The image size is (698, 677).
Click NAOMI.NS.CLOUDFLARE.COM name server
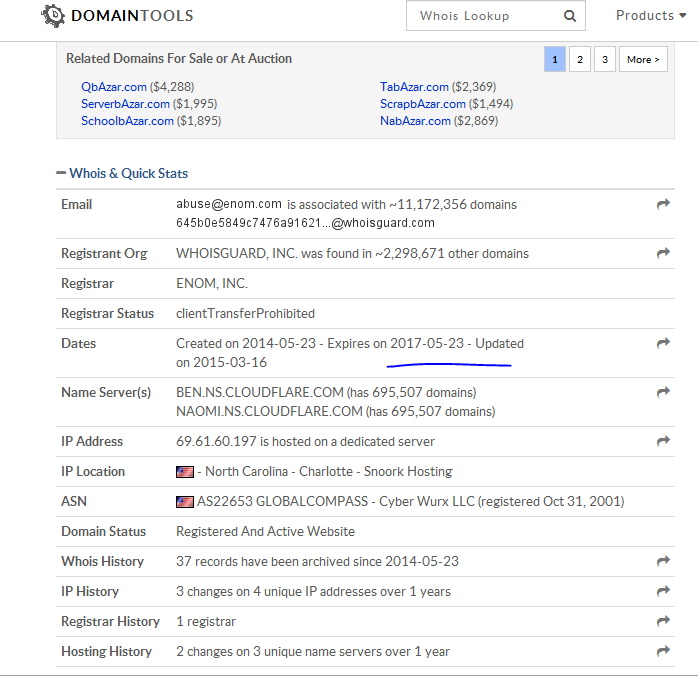pos(269,411)
